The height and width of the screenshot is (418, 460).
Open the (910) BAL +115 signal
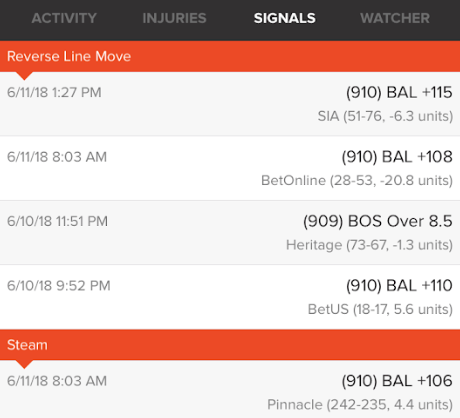coord(399,92)
